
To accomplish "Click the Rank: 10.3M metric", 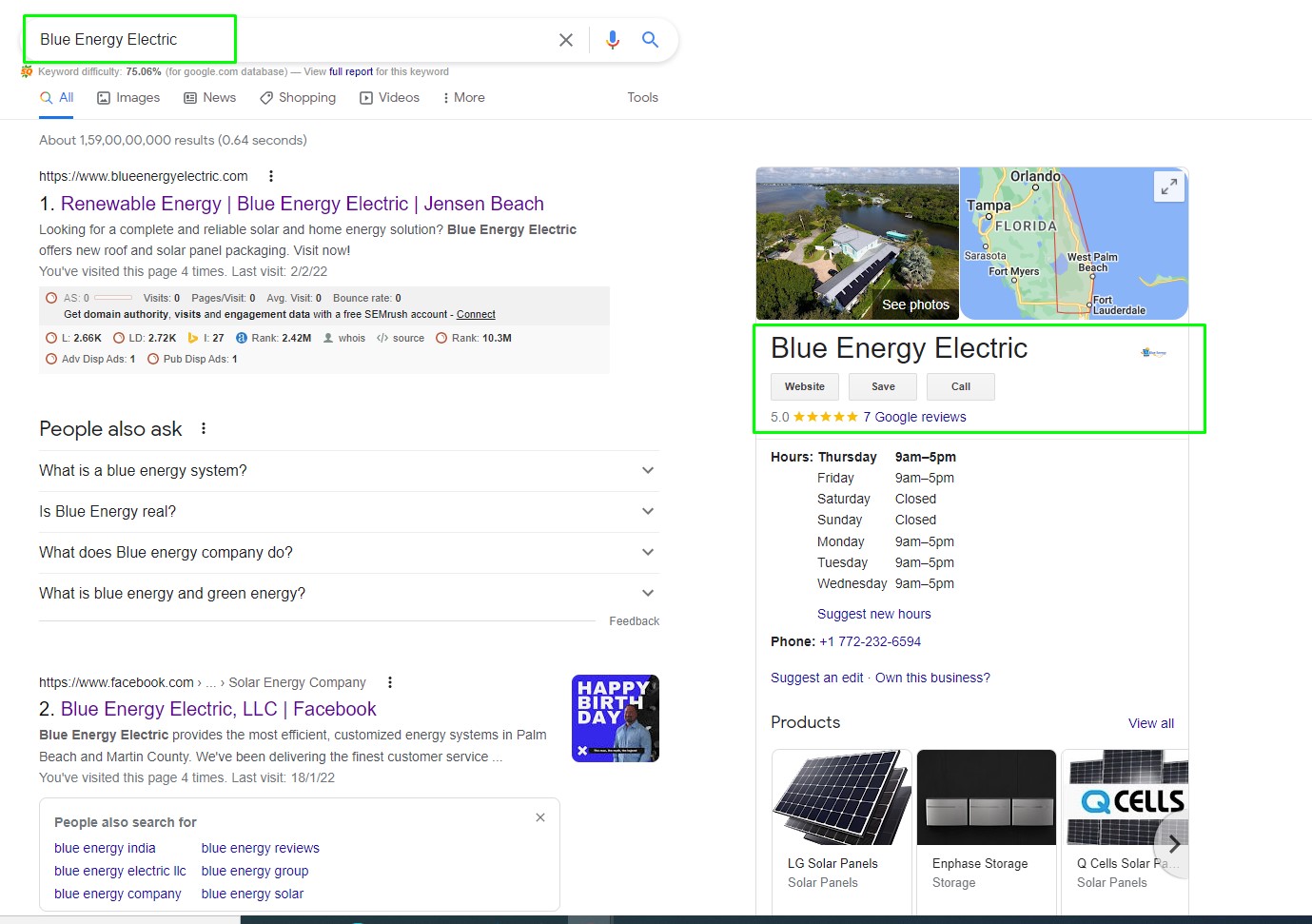I will (x=474, y=338).
